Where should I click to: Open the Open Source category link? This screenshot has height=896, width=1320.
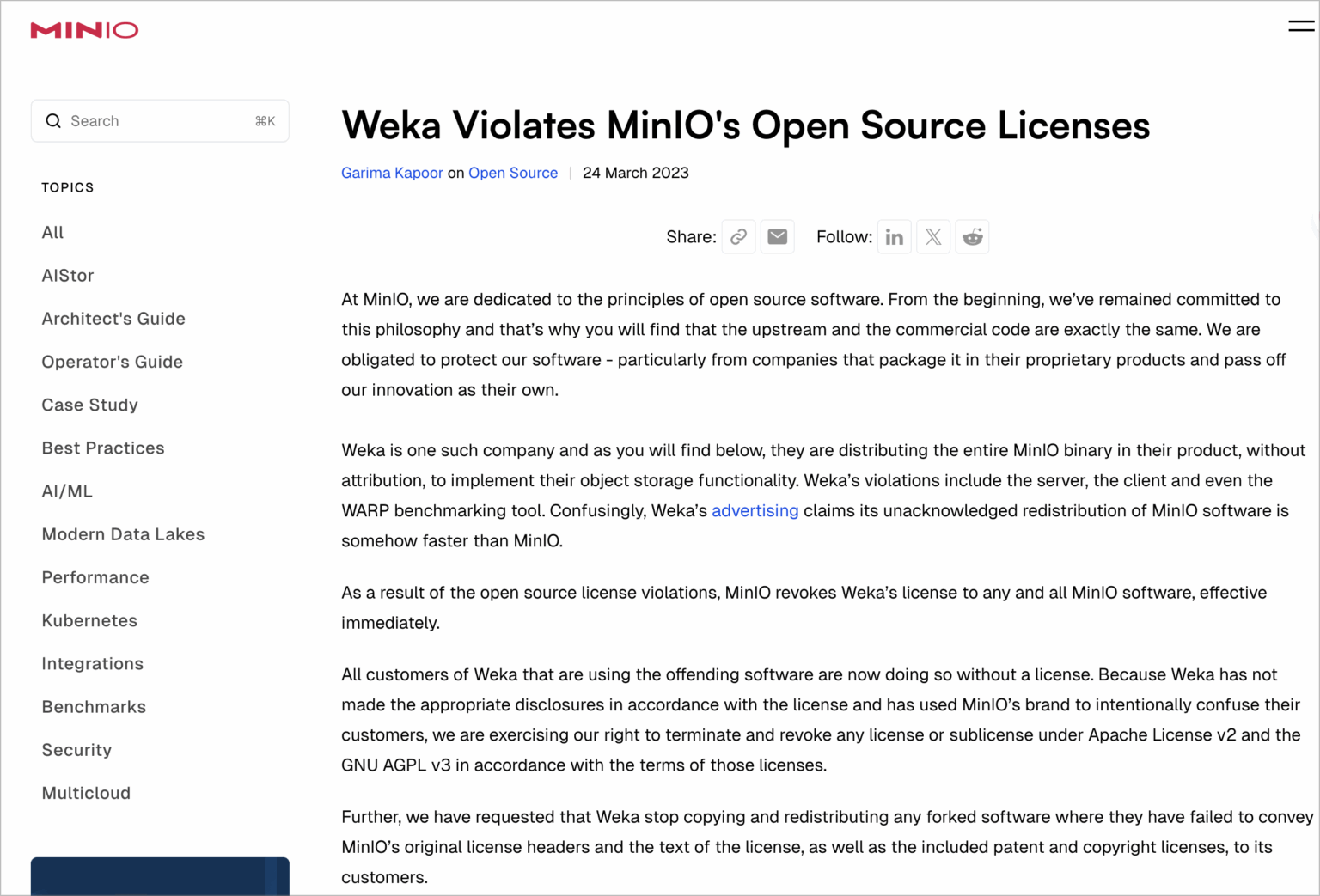tap(513, 173)
